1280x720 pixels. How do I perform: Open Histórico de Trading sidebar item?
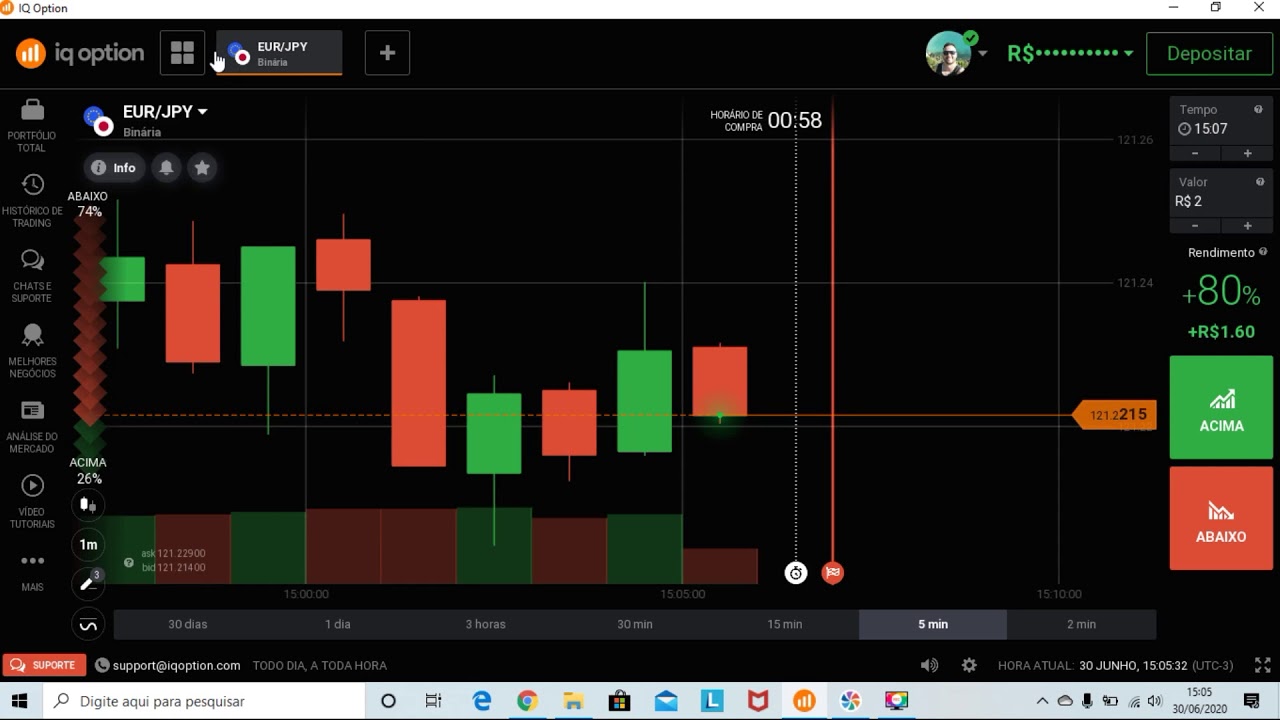pos(32,201)
